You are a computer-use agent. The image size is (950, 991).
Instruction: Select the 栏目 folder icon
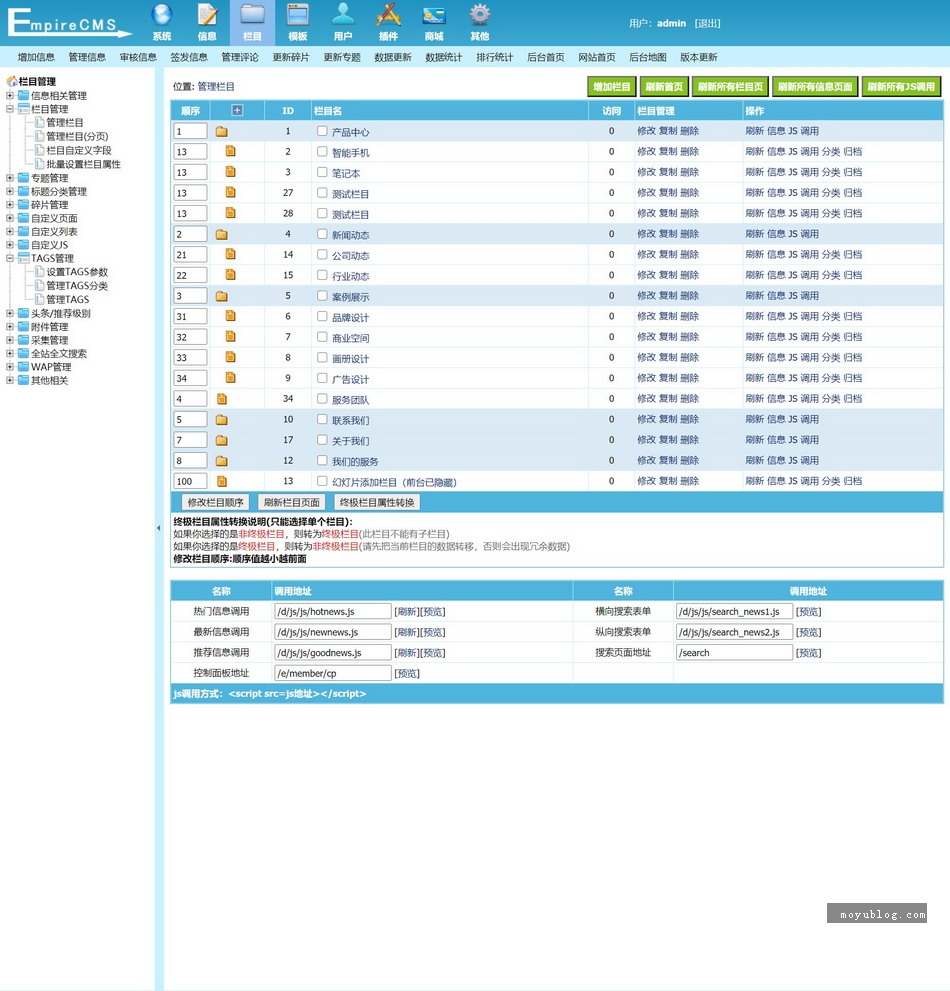(x=252, y=15)
